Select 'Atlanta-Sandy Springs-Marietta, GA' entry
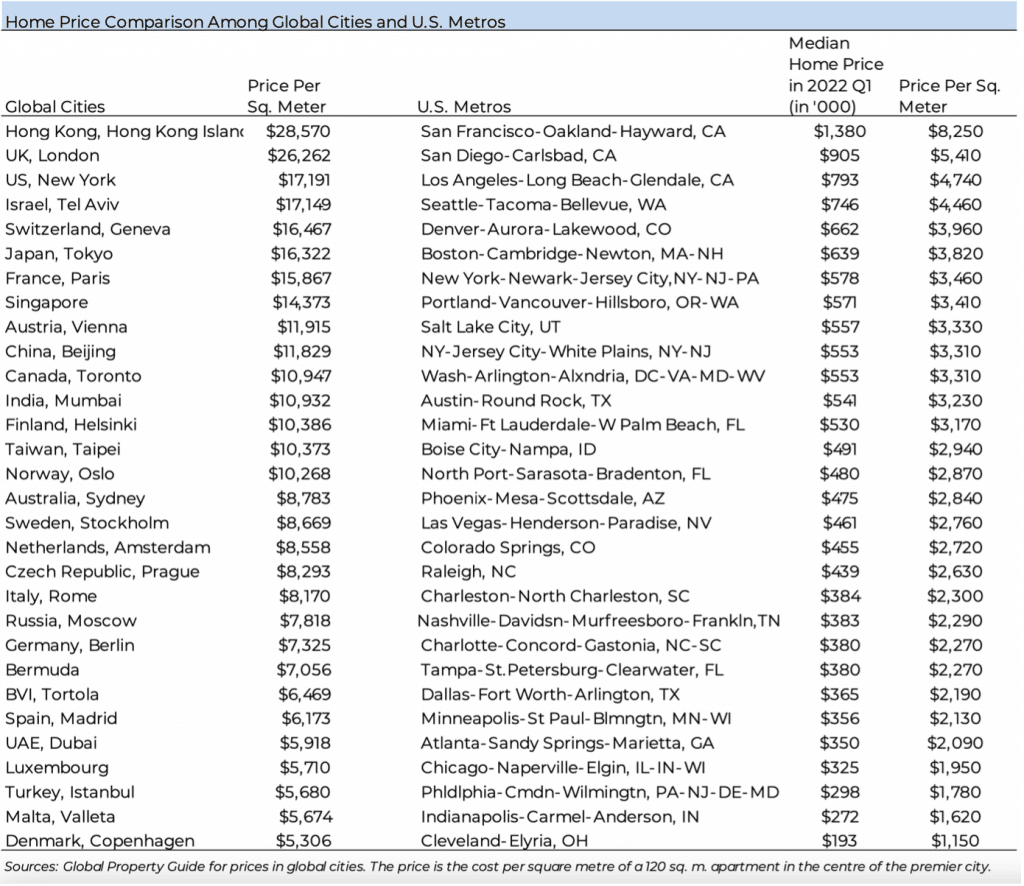The image size is (1024, 886). (x=568, y=744)
